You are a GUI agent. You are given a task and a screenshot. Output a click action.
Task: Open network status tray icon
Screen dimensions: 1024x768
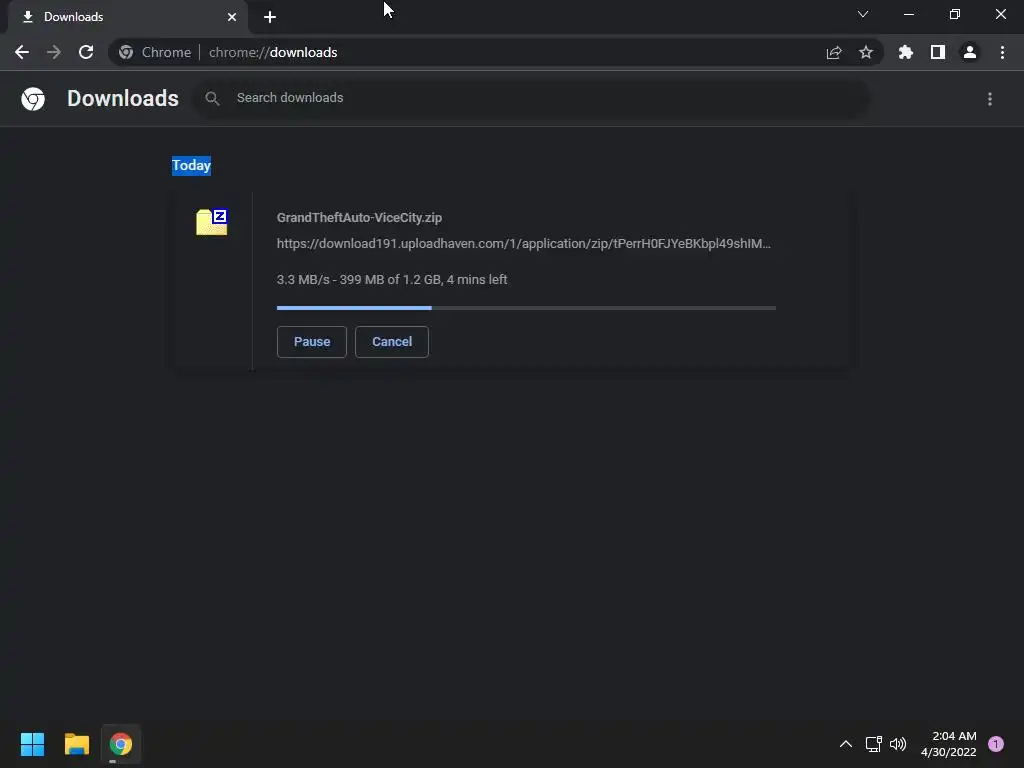pos(873,744)
